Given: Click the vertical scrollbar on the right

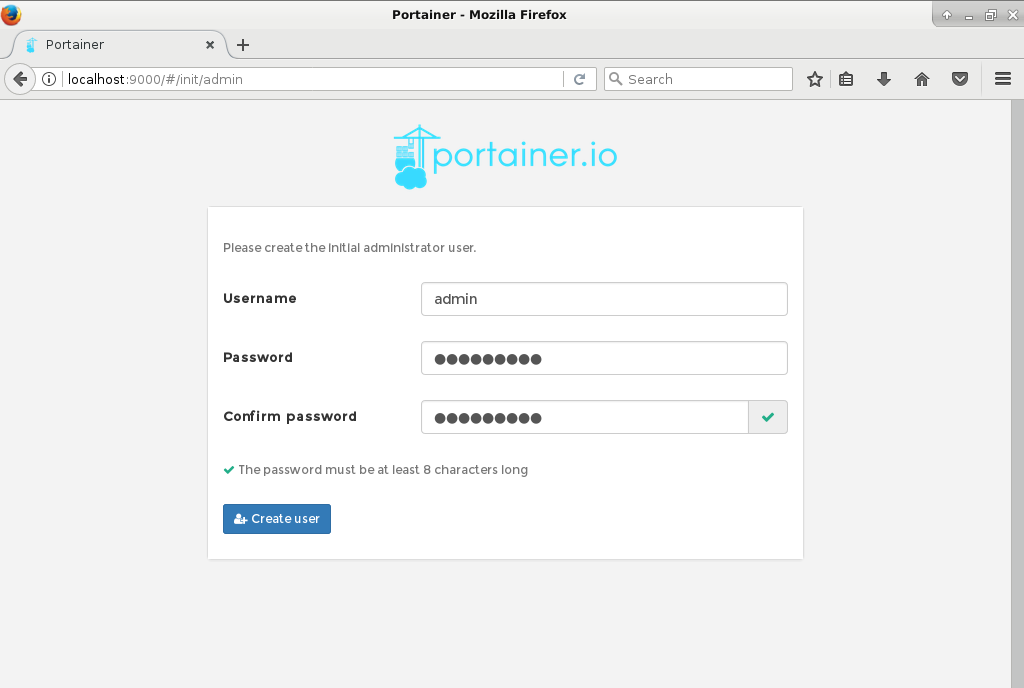Looking at the screenshot, I should [1017, 394].
